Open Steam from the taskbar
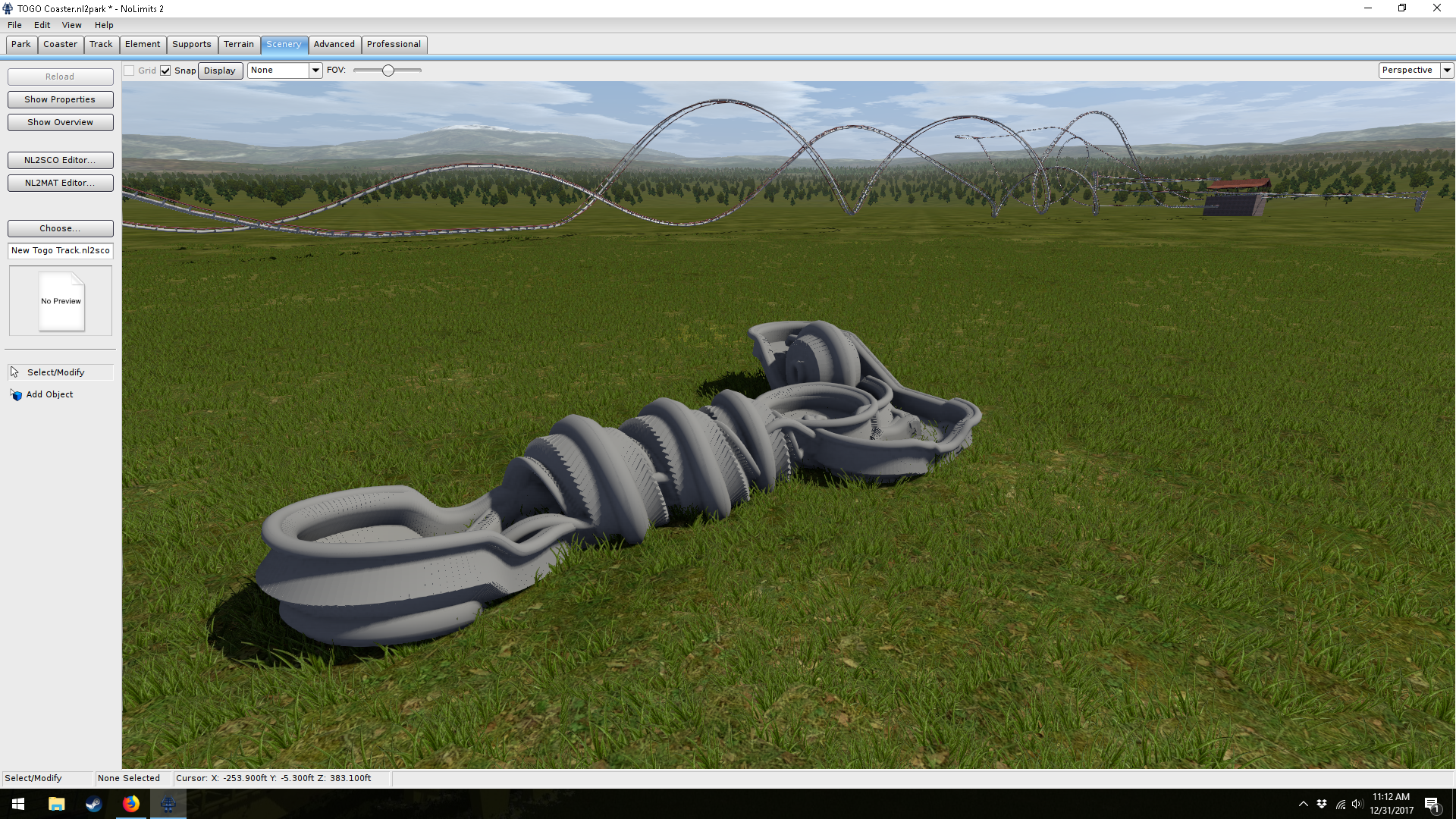 [93, 804]
